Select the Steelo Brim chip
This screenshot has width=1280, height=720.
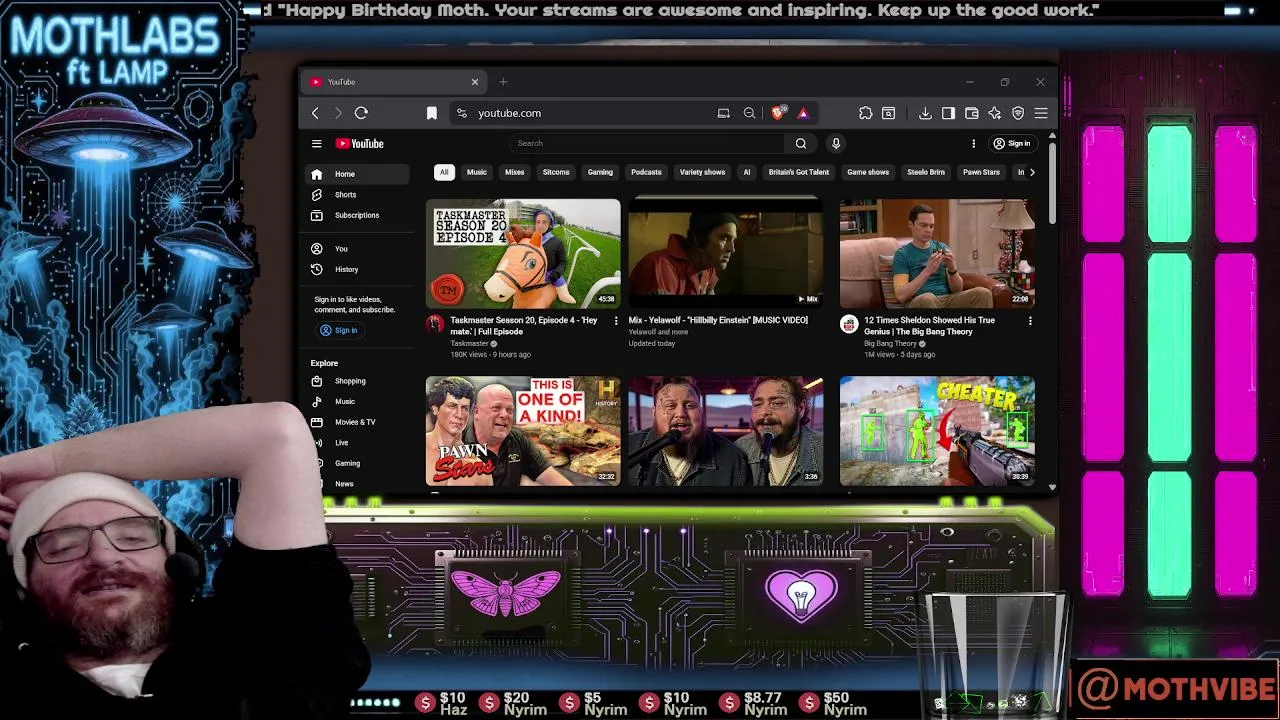(x=926, y=172)
